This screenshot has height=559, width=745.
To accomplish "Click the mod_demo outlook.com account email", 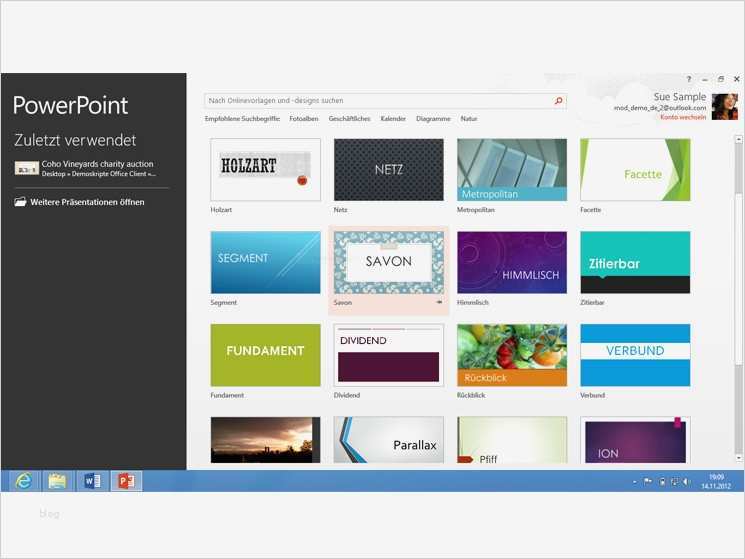I will pos(660,108).
